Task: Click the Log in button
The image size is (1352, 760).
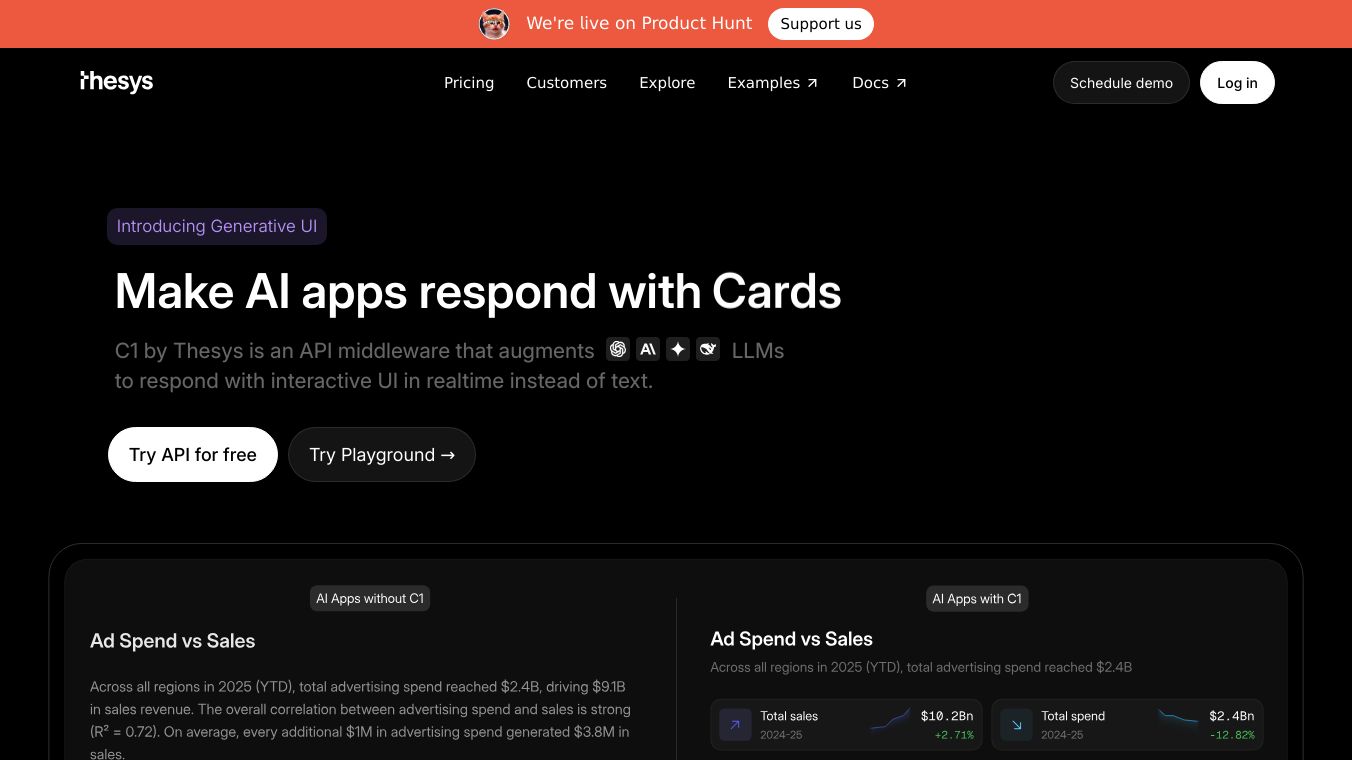Action: point(1237,83)
